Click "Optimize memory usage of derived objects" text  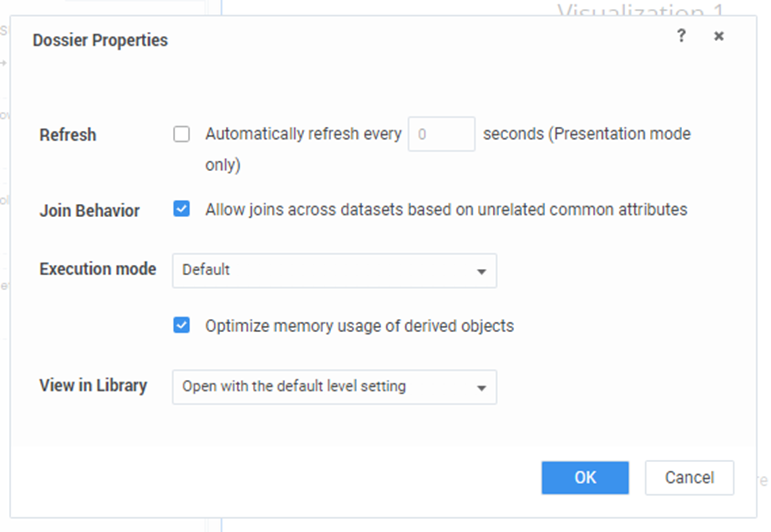pyautogui.click(x=359, y=326)
